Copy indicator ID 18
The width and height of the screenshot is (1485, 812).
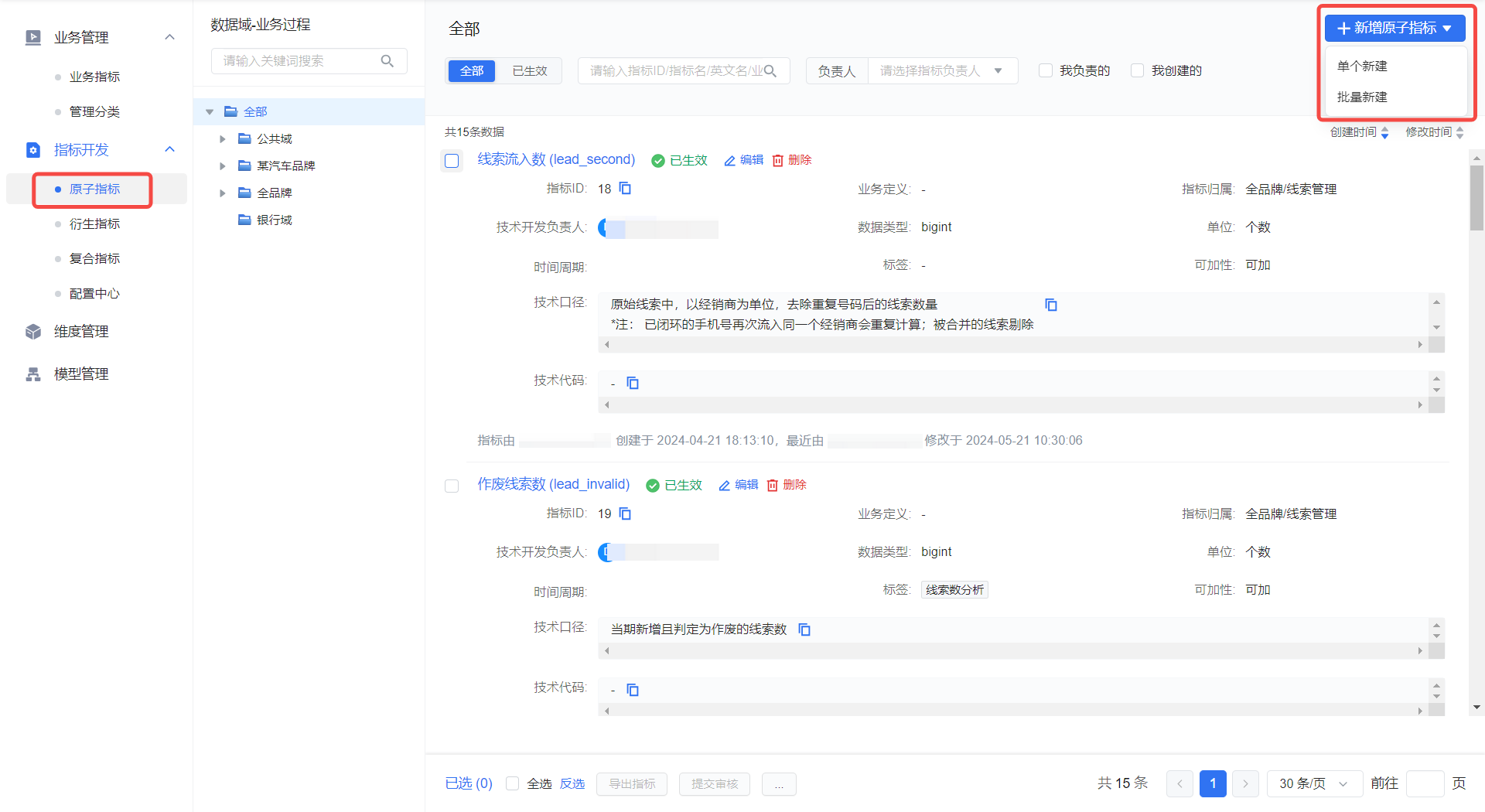pyautogui.click(x=626, y=189)
